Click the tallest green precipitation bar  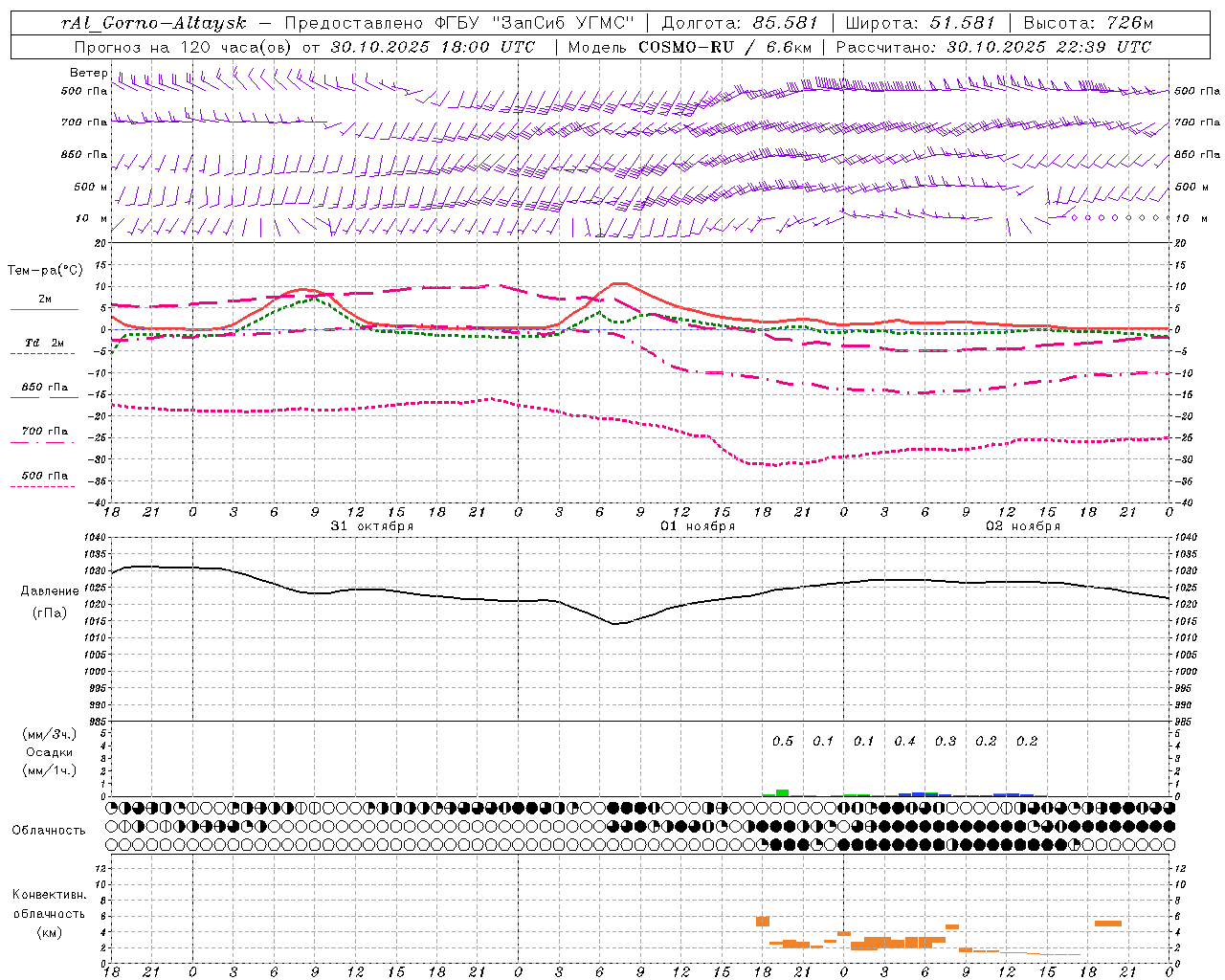tap(782, 792)
